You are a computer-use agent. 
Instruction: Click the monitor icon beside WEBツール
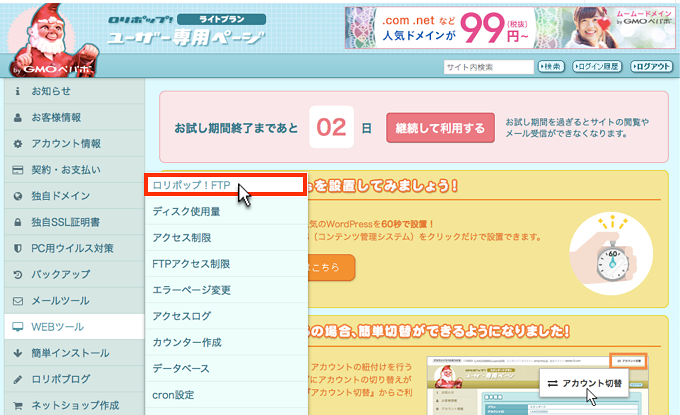click(17, 327)
